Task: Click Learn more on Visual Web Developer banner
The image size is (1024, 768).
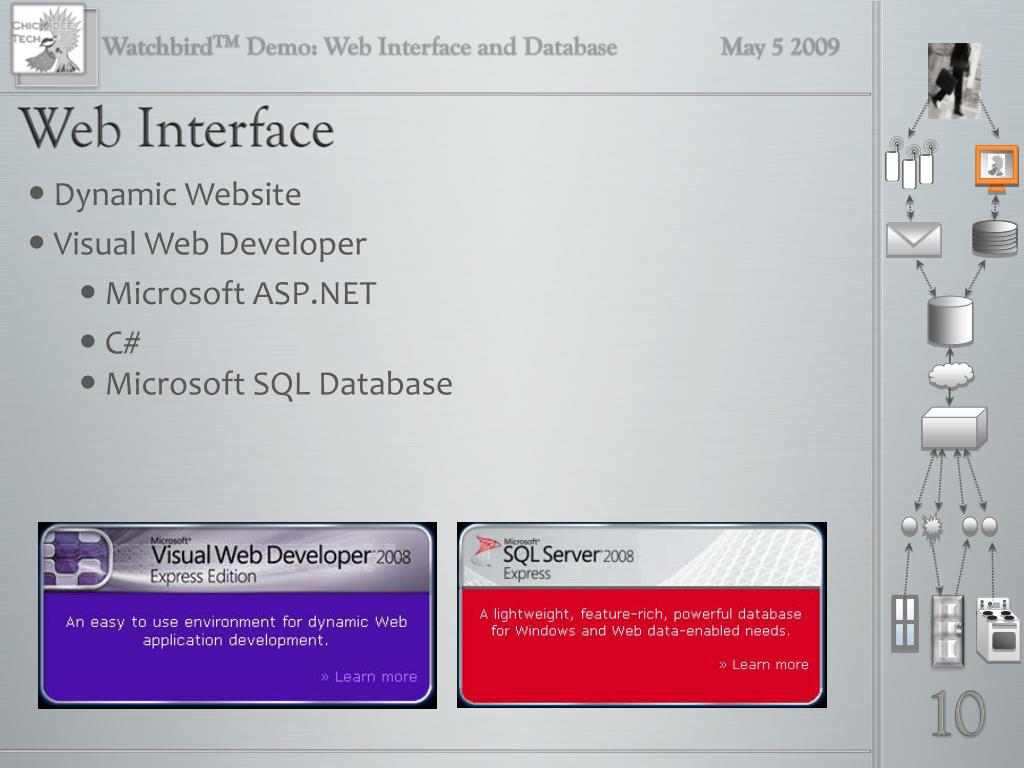Action: (369, 677)
